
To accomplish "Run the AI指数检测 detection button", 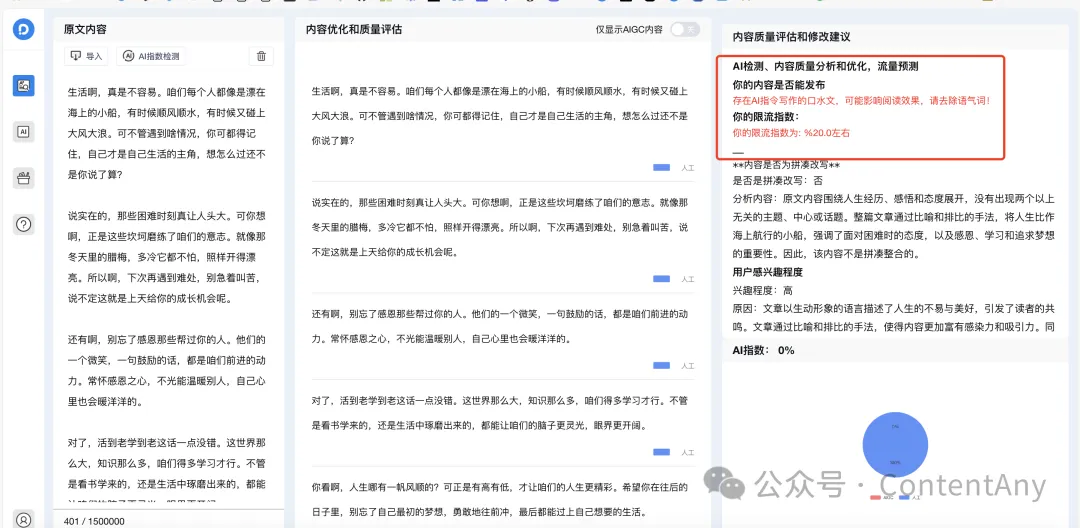I will 151,56.
